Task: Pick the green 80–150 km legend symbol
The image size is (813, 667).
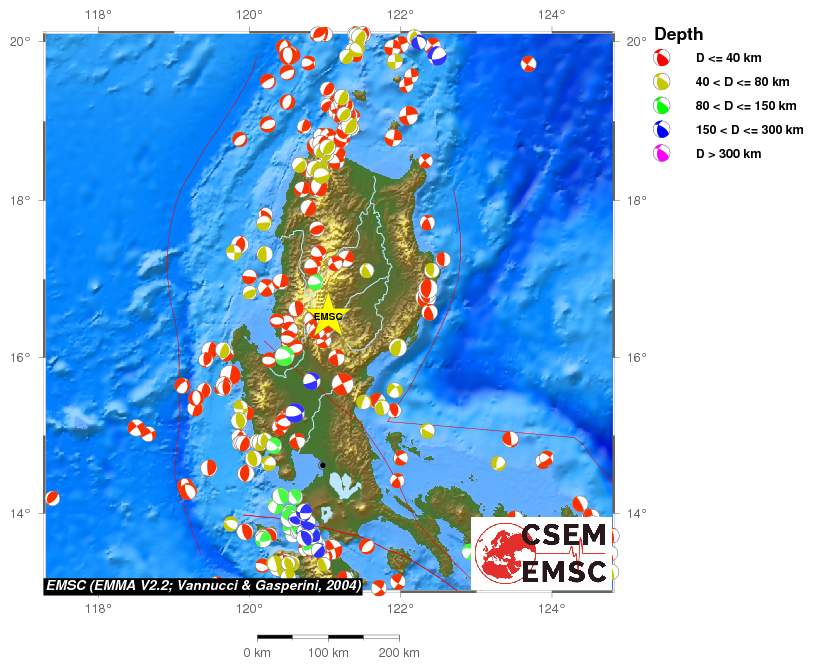Action: [662, 106]
